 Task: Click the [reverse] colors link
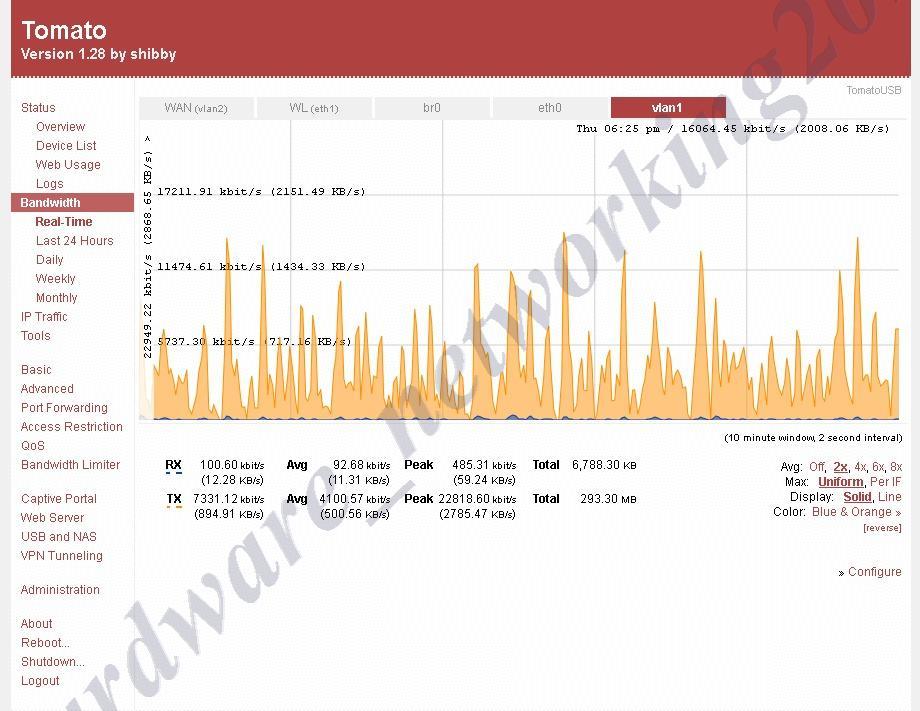point(882,528)
